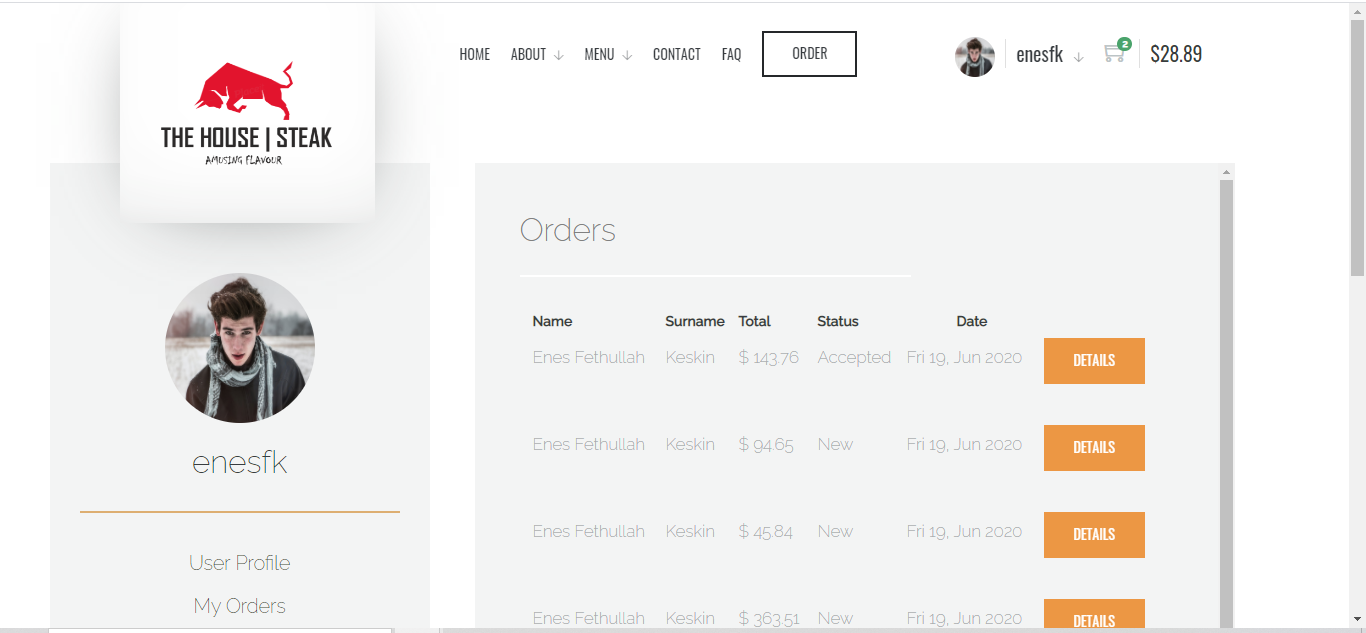Viewport: 1366px width, 633px height.
Task: View details of the $94.65 order
Action: click(1094, 448)
